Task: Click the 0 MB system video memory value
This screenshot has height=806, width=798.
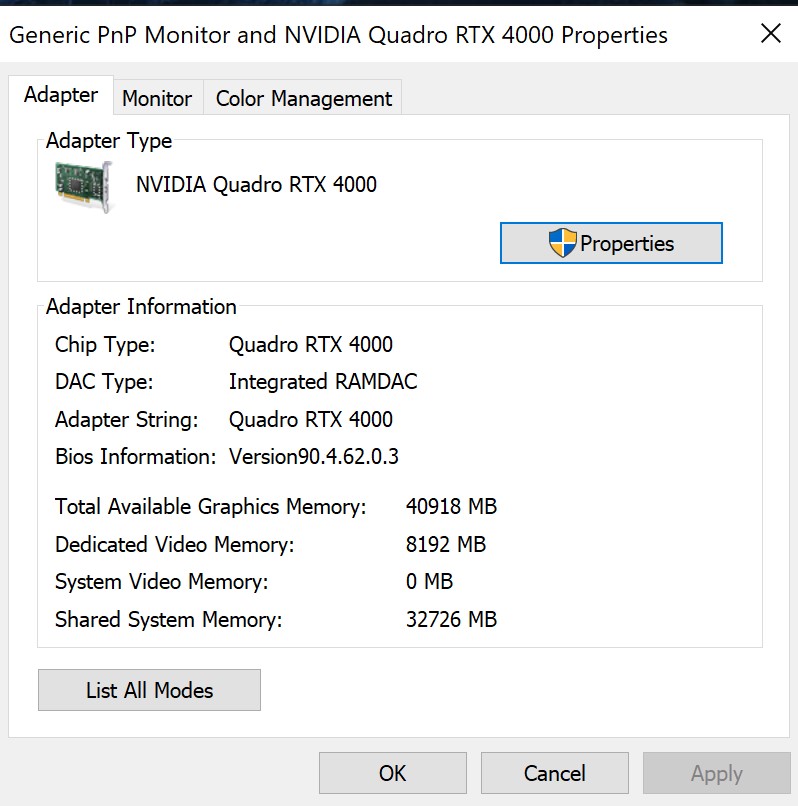Action: point(429,582)
